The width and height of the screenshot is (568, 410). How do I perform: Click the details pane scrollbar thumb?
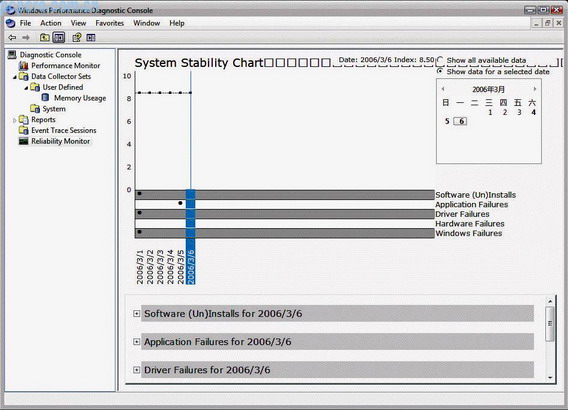pyautogui.click(x=550, y=324)
